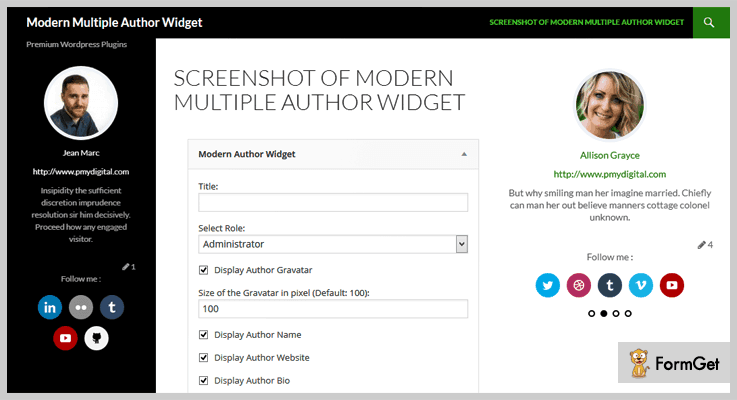Click the Jean Marc author name
The width and height of the screenshot is (737, 400).
coord(81,153)
